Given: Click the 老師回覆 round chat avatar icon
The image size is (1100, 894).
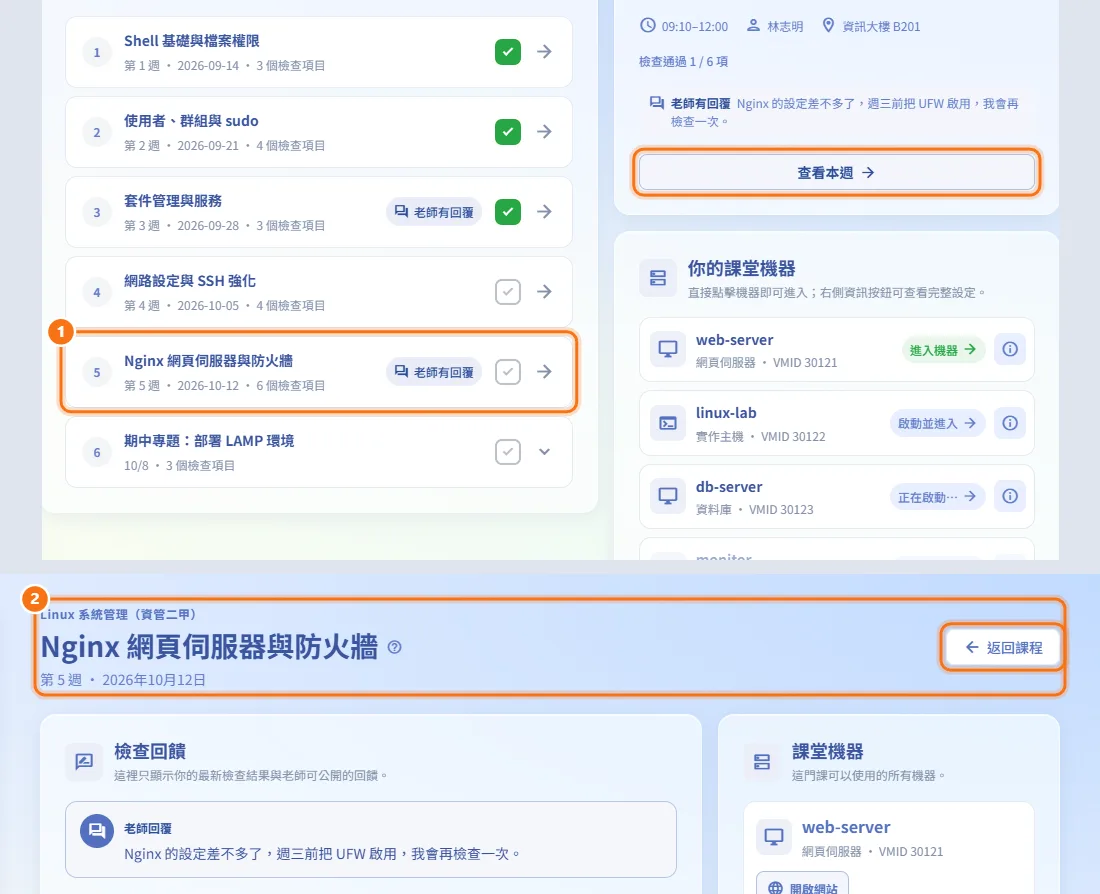Looking at the screenshot, I should 97,831.
